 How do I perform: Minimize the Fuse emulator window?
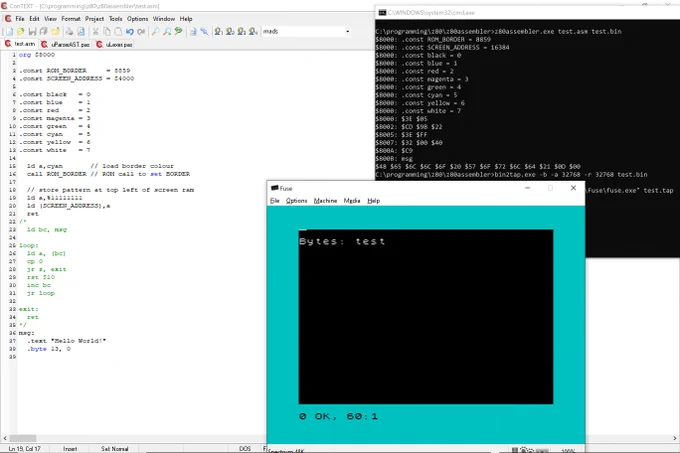click(527, 188)
